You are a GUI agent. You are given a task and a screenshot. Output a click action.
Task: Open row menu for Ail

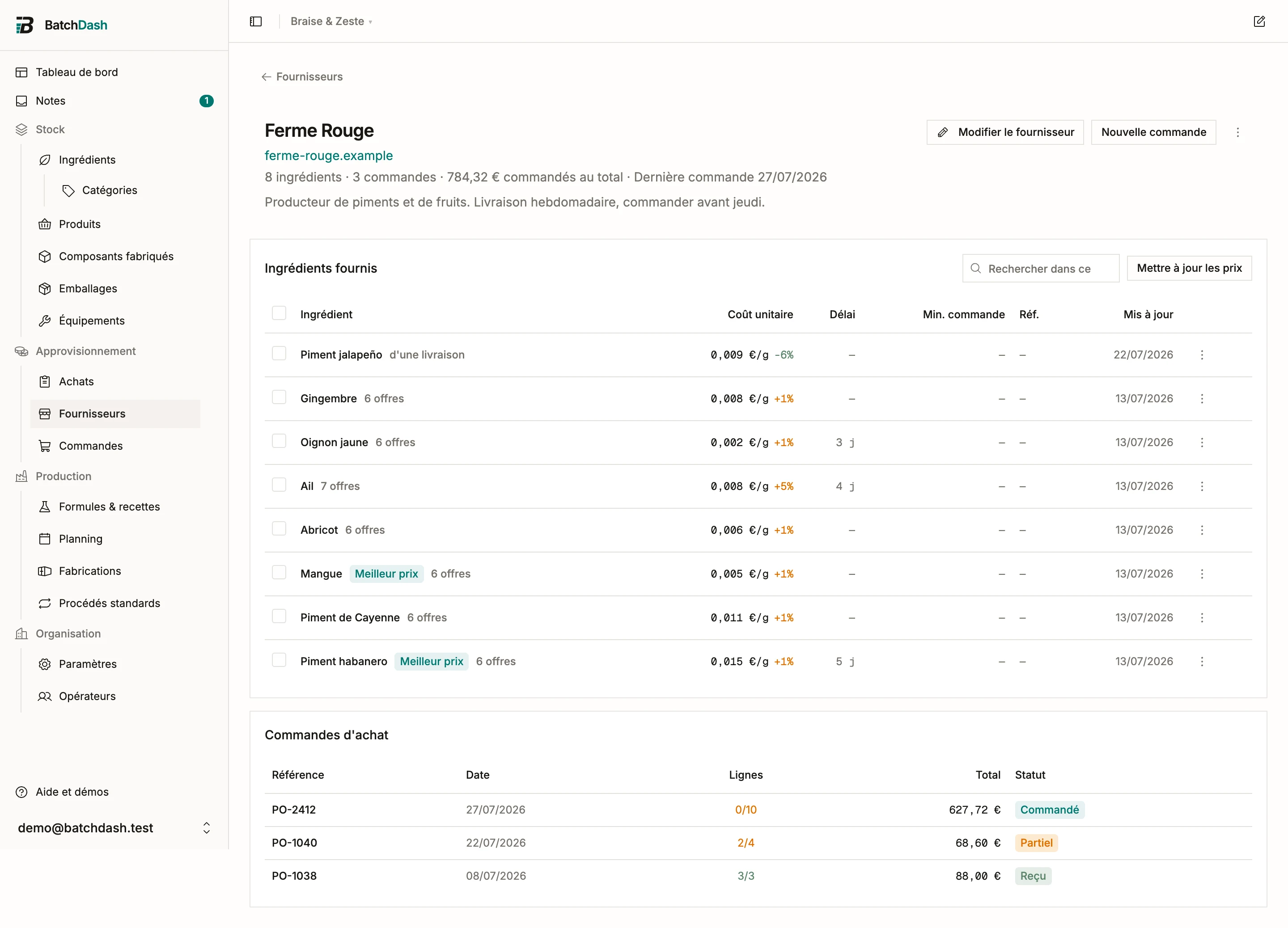[x=1202, y=486]
